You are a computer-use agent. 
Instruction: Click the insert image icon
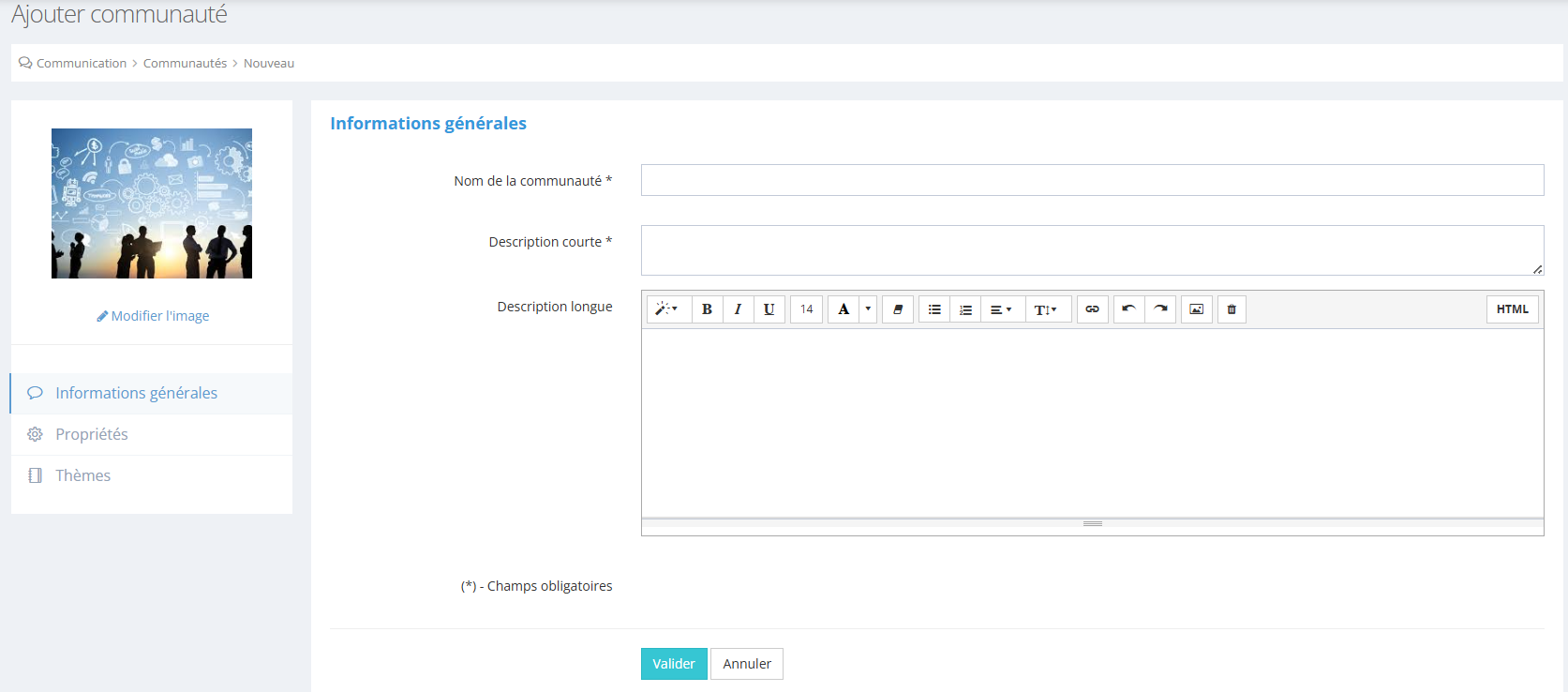coord(1196,309)
